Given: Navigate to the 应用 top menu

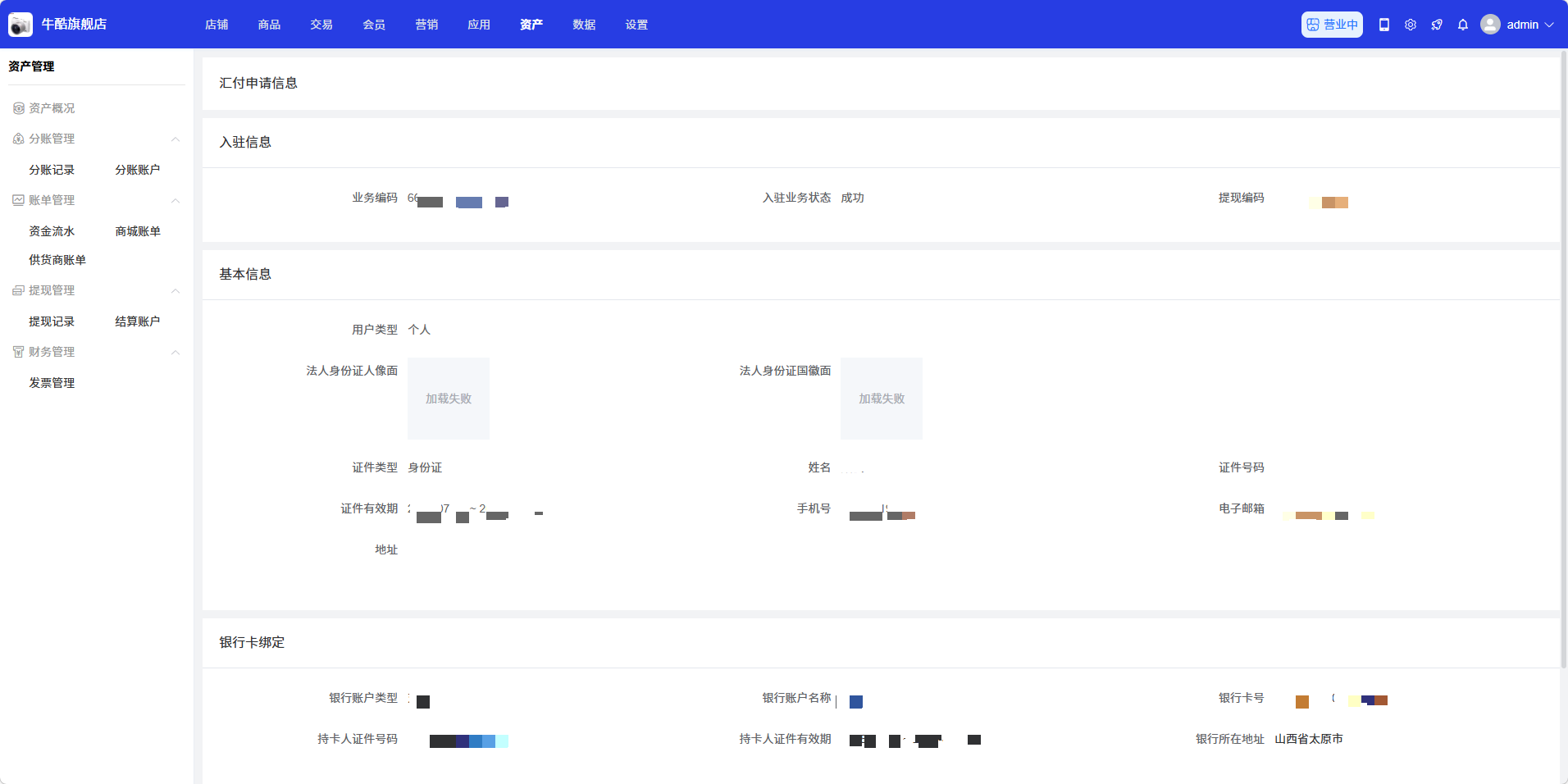Looking at the screenshot, I should point(479,25).
